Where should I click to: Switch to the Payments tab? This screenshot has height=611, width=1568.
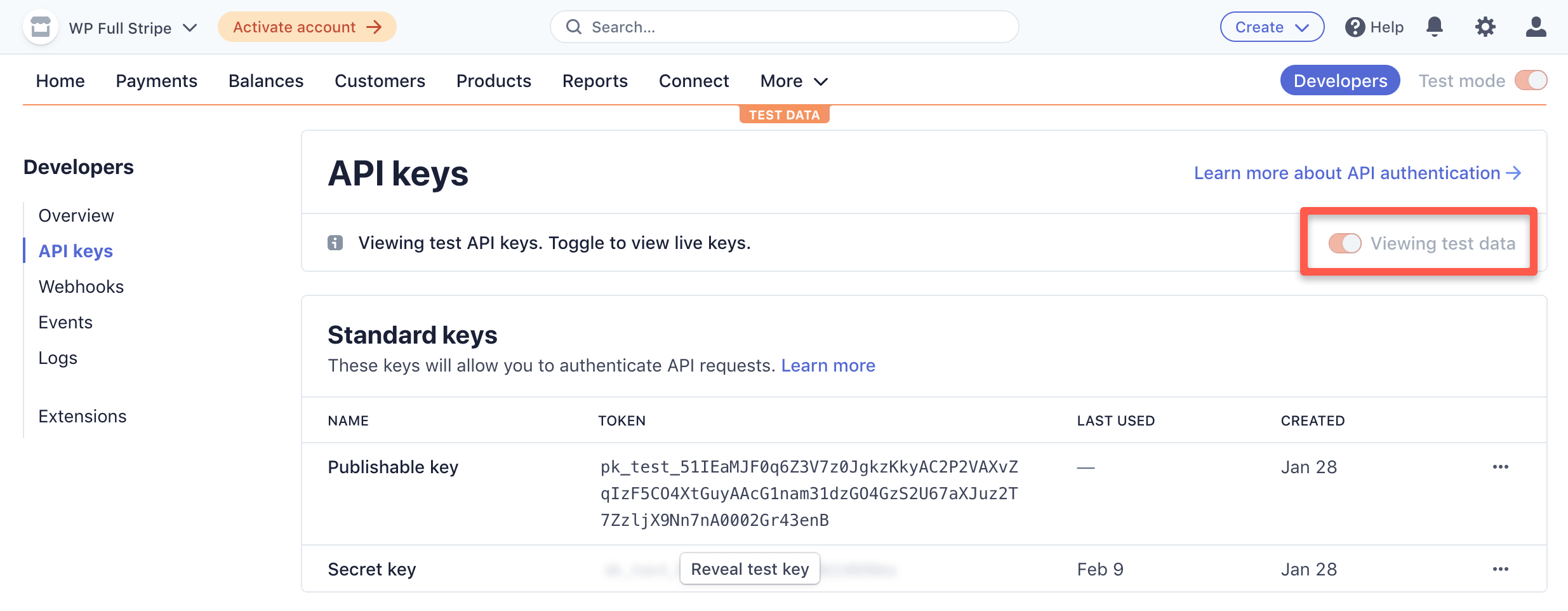pos(156,81)
